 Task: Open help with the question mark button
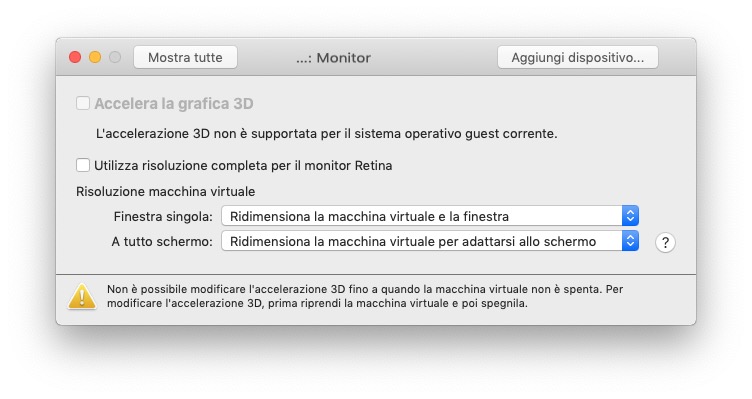coord(665,243)
